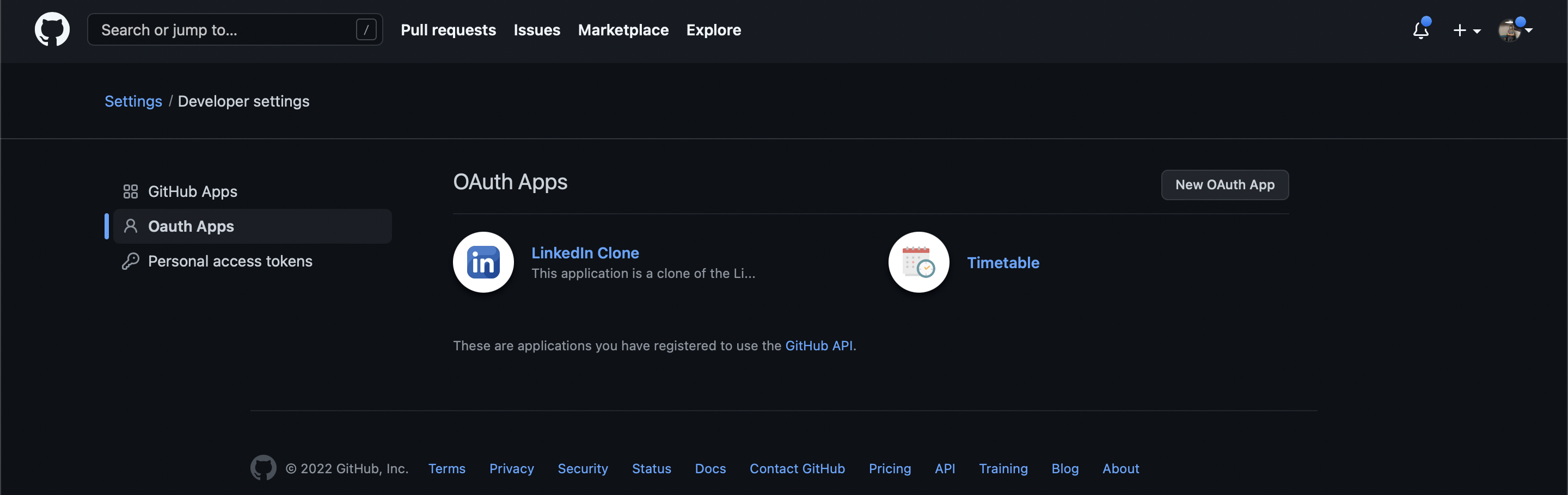Open Terms in footer
The image size is (1568, 495).
click(x=446, y=468)
